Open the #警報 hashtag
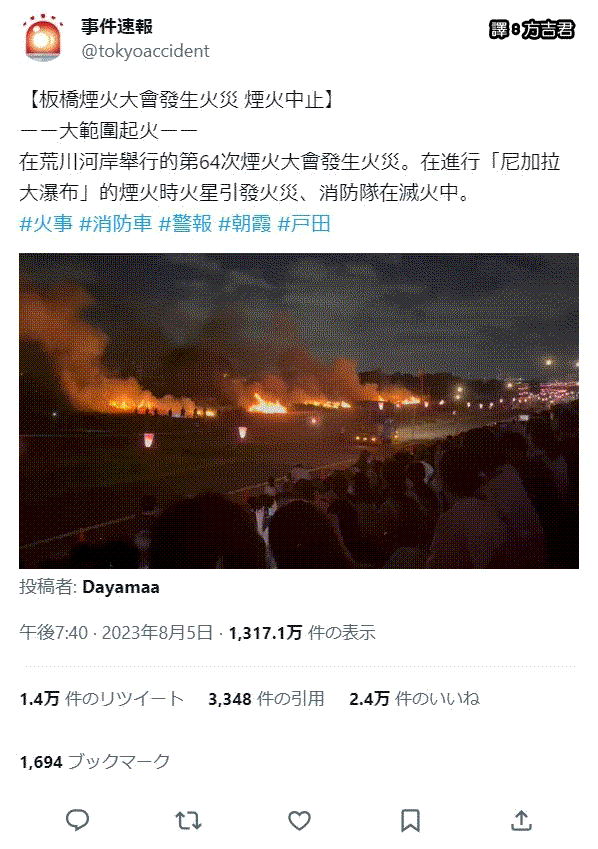This screenshot has height=849, width=598. click(185, 224)
